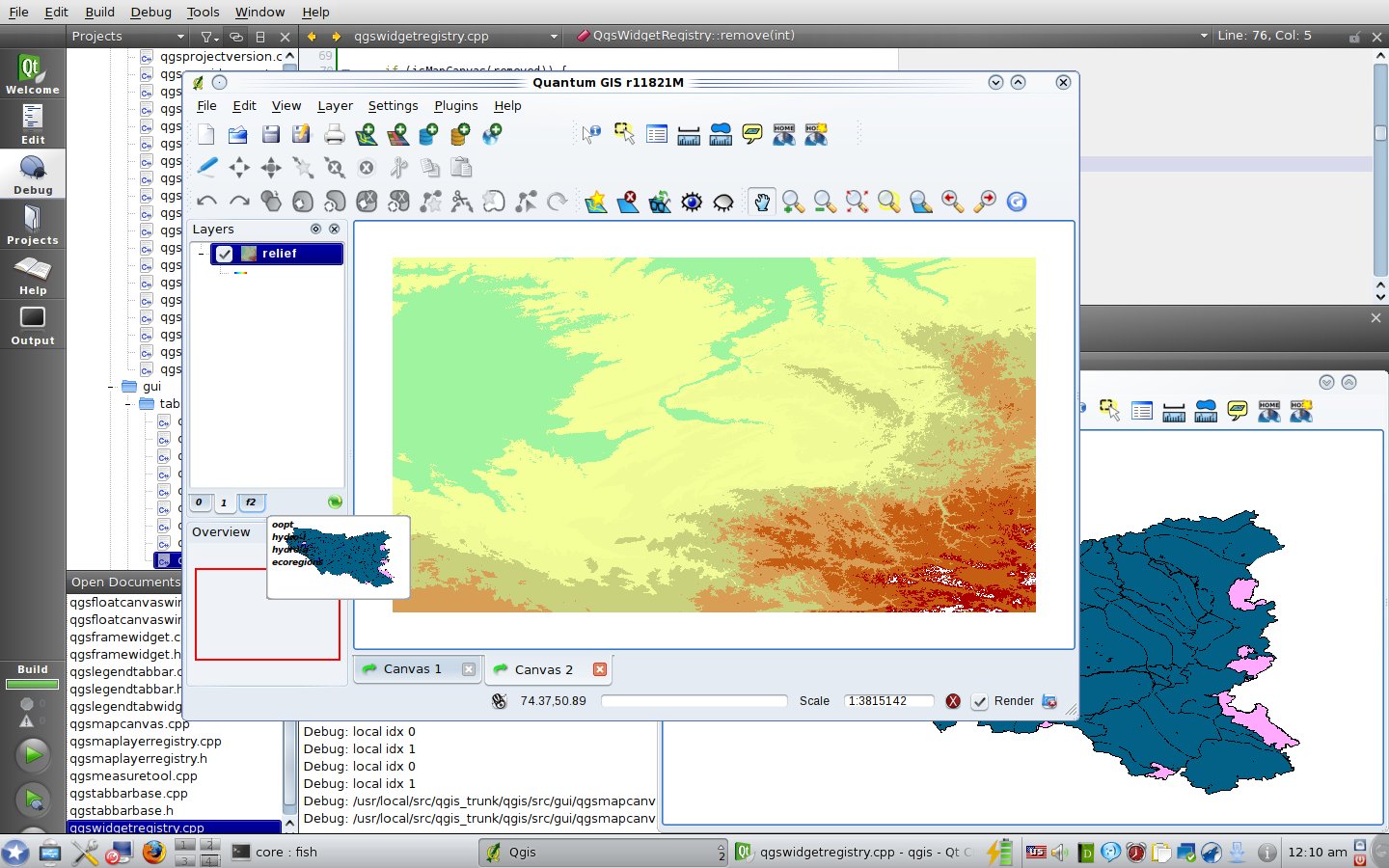Click in the Scale input field

coord(887,701)
